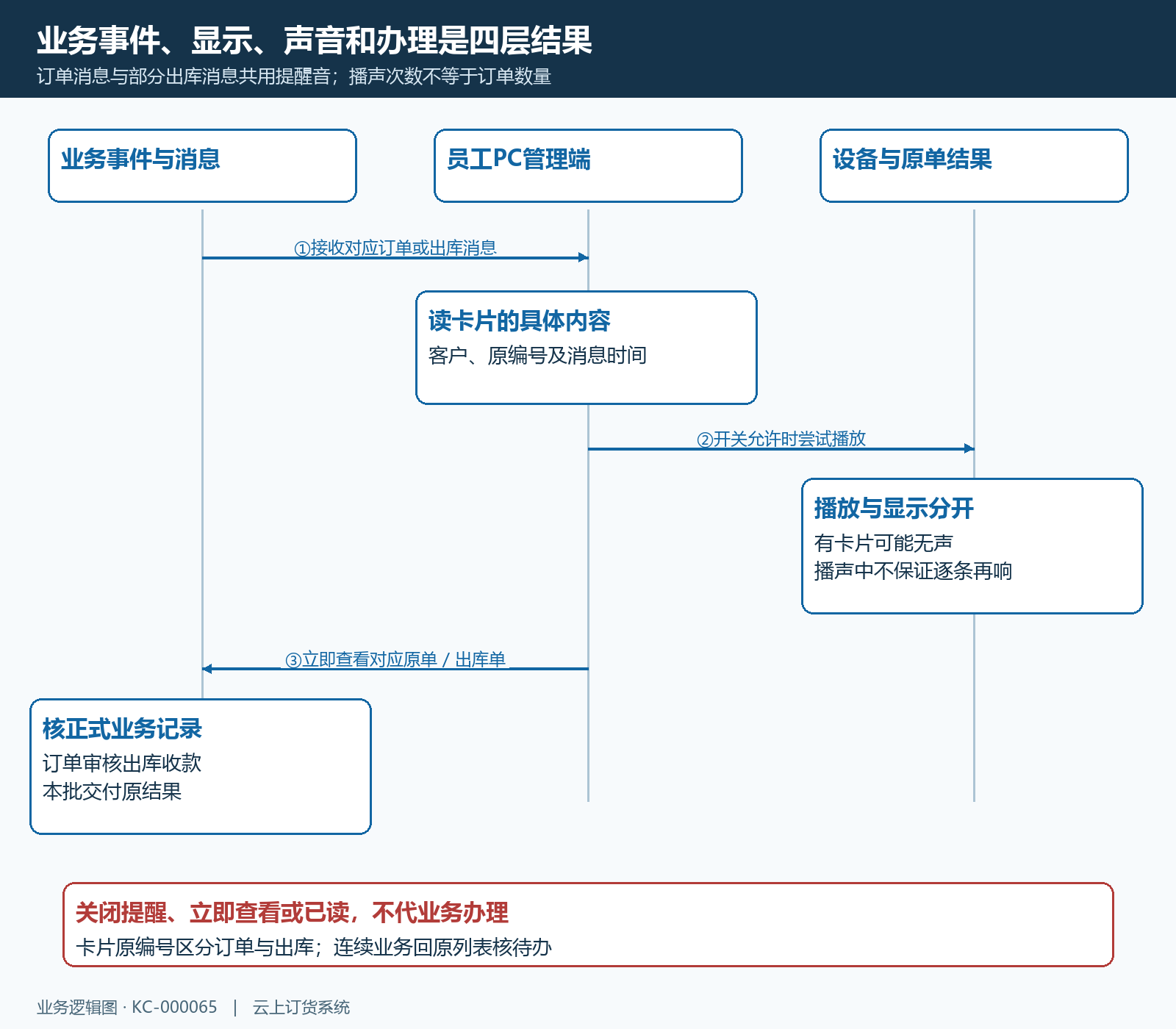Select the line 卡片原编号区分订单与出库
The height and width of the screenshot is (1029, 1176).
click(x=195, y=947)
